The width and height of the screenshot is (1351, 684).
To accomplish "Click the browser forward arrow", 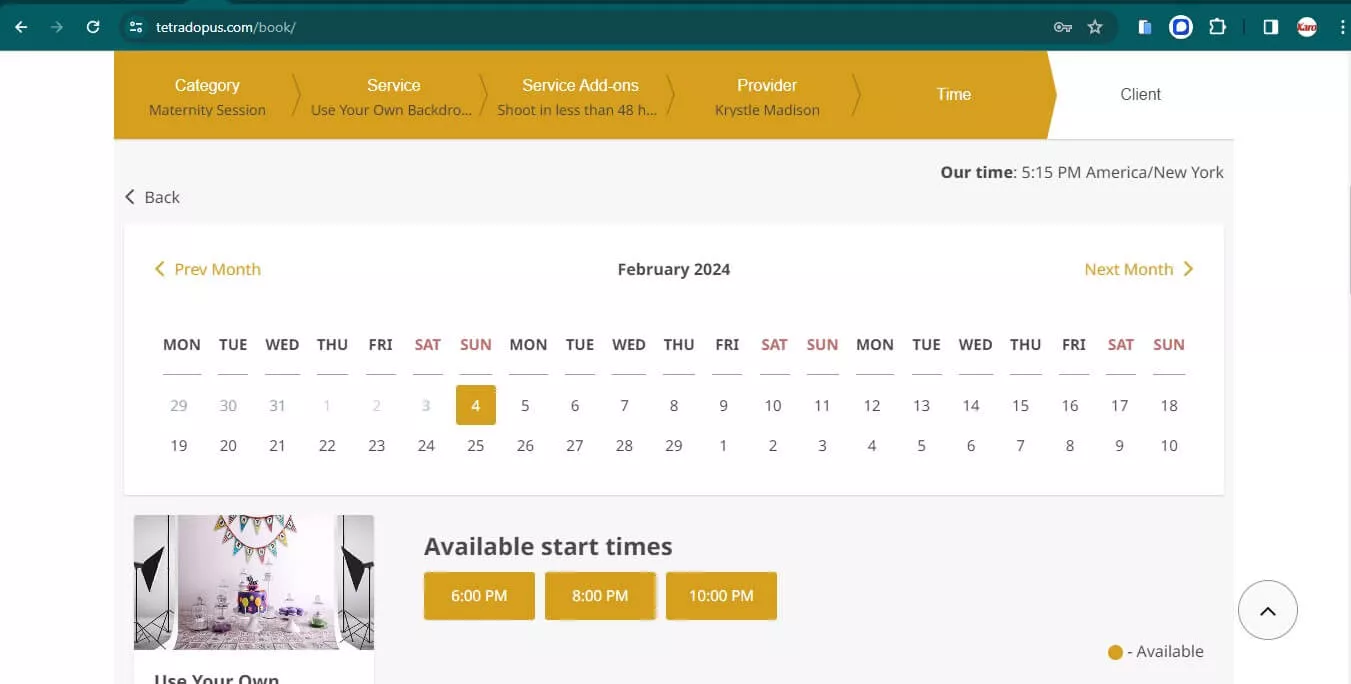I will click(x=57, y=27).
